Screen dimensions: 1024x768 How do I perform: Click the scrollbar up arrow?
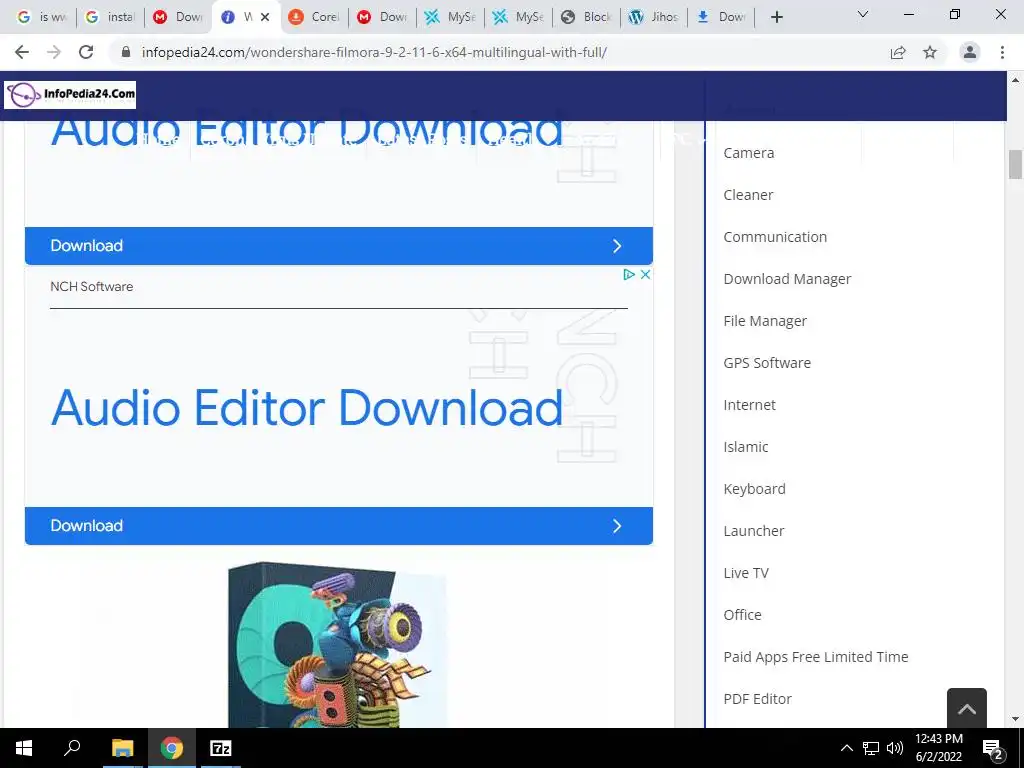click(x=1015, y=80)
